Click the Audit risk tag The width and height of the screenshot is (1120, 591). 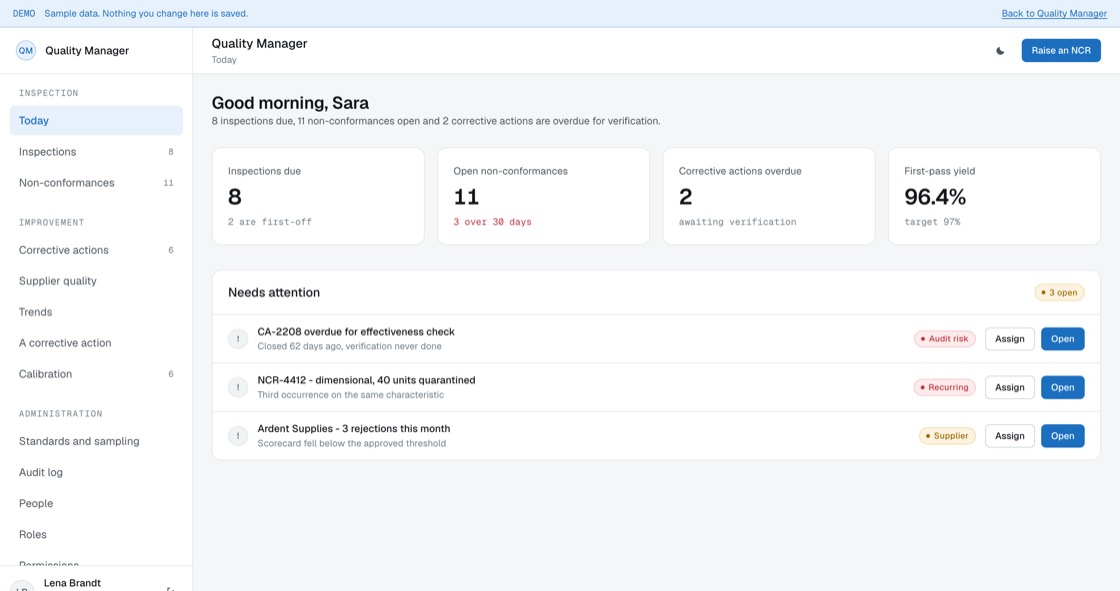click(944, 339)
